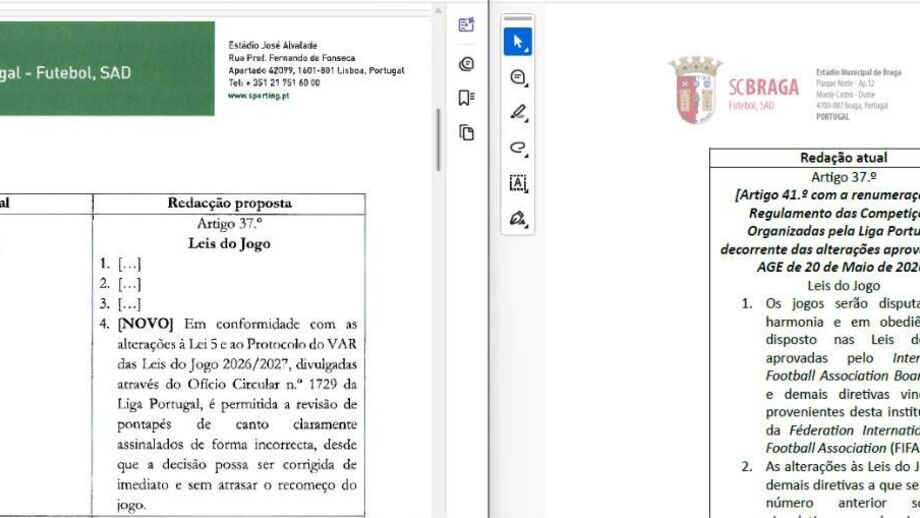The height and width of the screenshot is (518, 920).
Task: Click the "[NOVO]" marker in item 4
Action: (145, 324)
